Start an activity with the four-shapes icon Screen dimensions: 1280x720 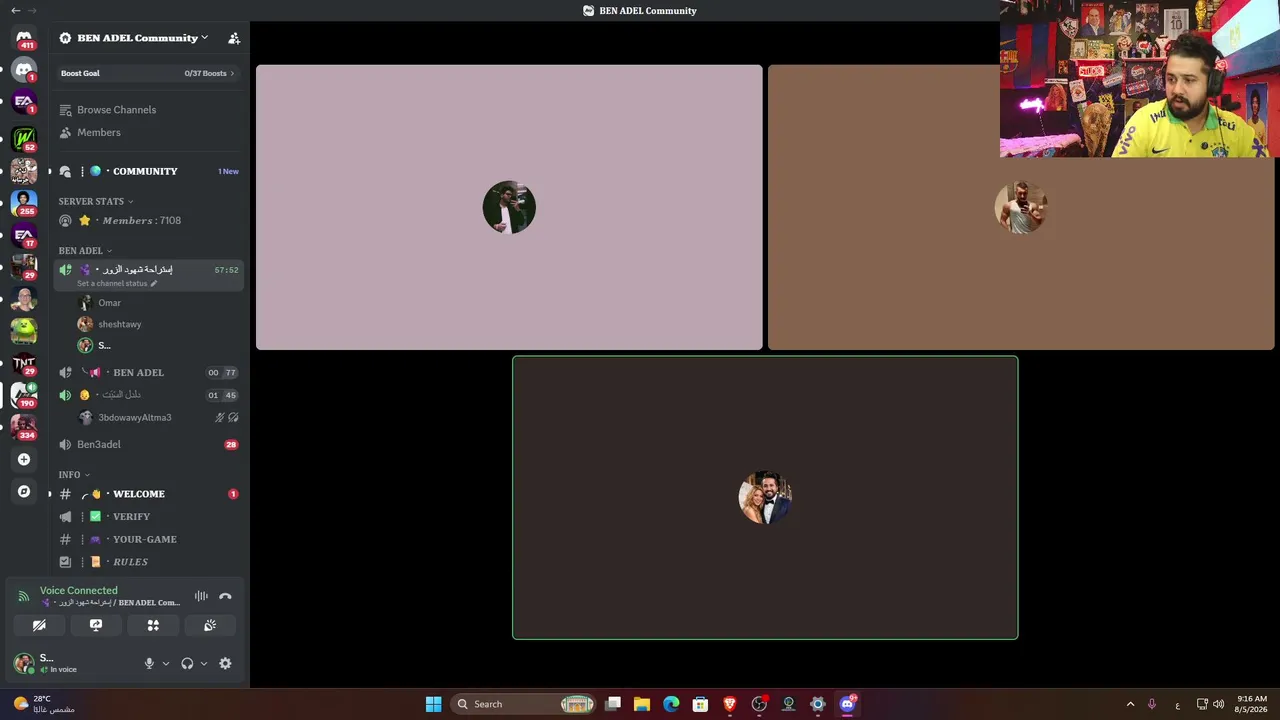[x=153, y=625]
